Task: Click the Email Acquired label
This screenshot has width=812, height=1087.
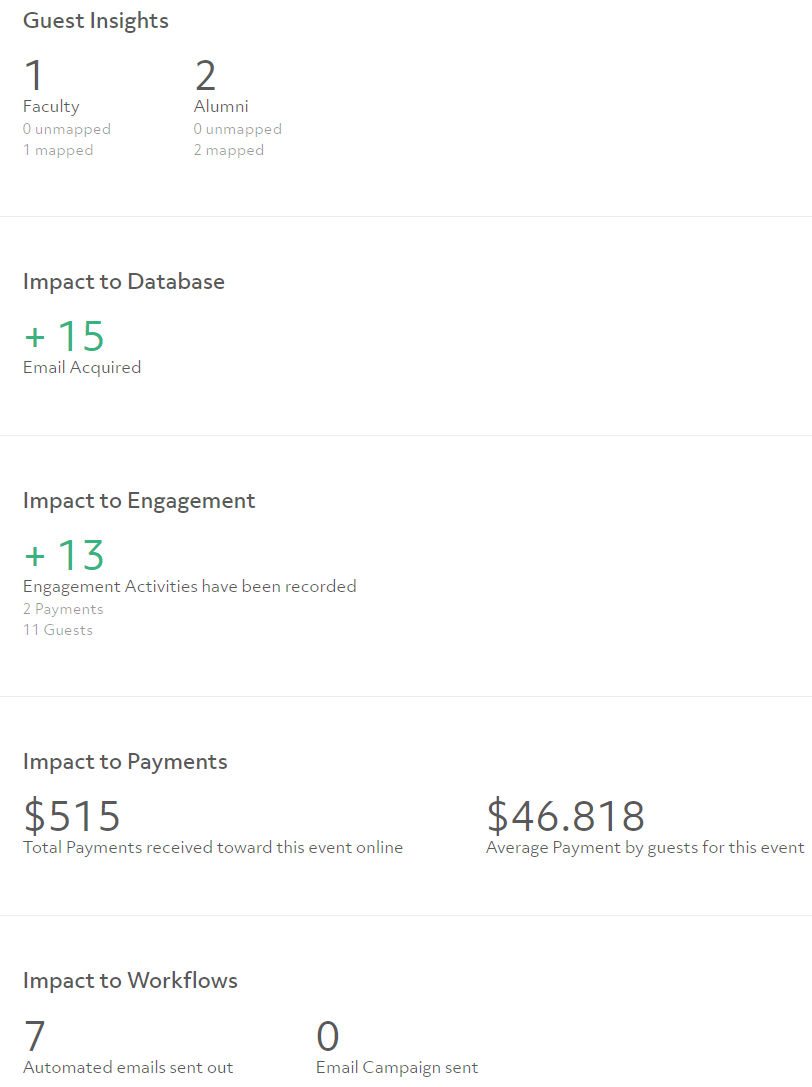Action: tap(82, 367)
